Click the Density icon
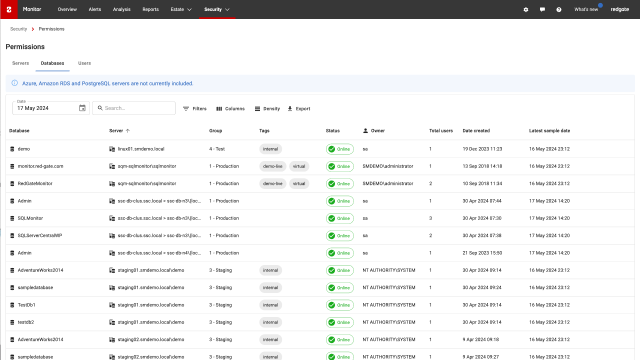This screenshot has width=640, height=360. 257,109
